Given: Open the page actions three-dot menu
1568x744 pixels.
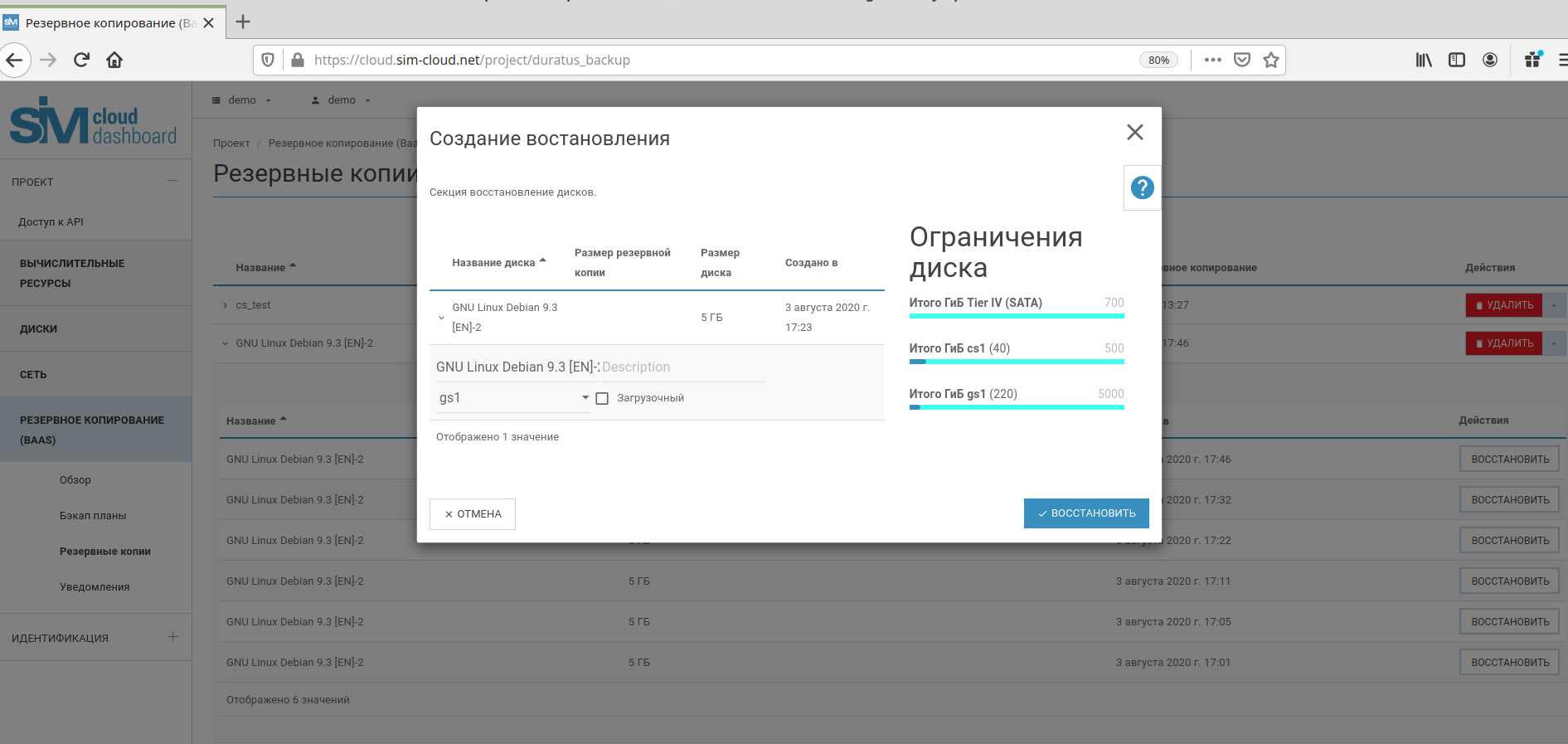Looking at the screenshot, I should [x=1212, y=60].
